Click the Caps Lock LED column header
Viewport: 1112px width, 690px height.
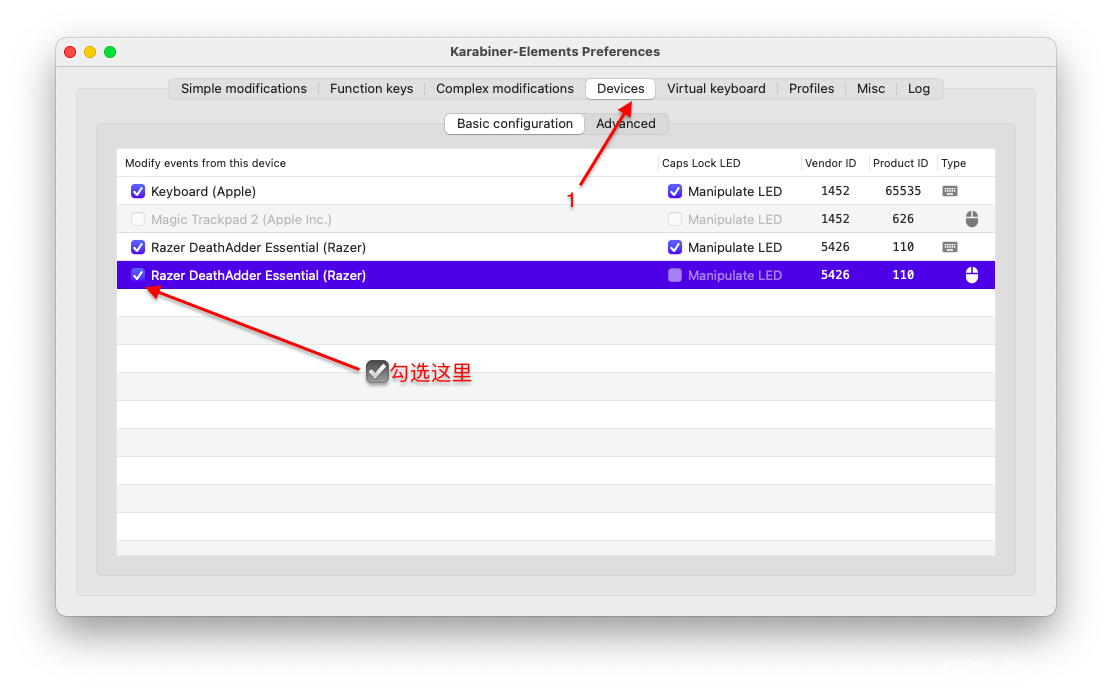click(701, 163)
